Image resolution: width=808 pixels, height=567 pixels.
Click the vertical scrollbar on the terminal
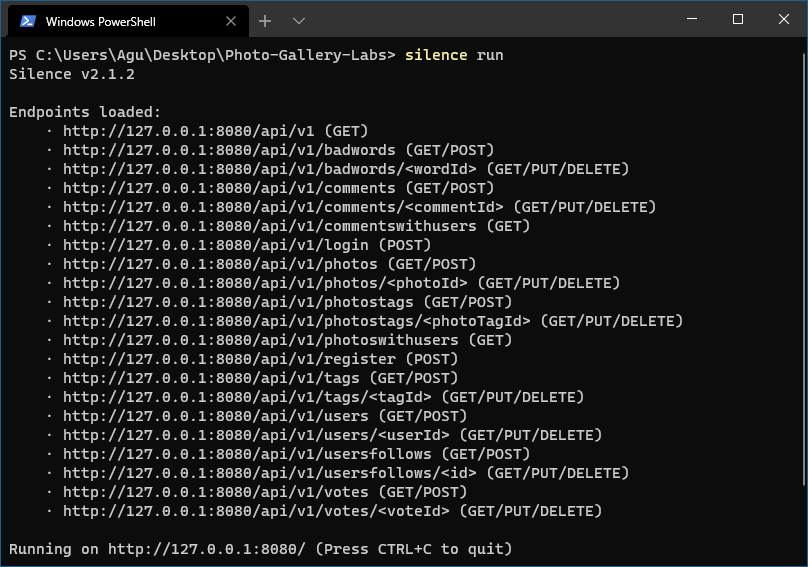(803, 269)
